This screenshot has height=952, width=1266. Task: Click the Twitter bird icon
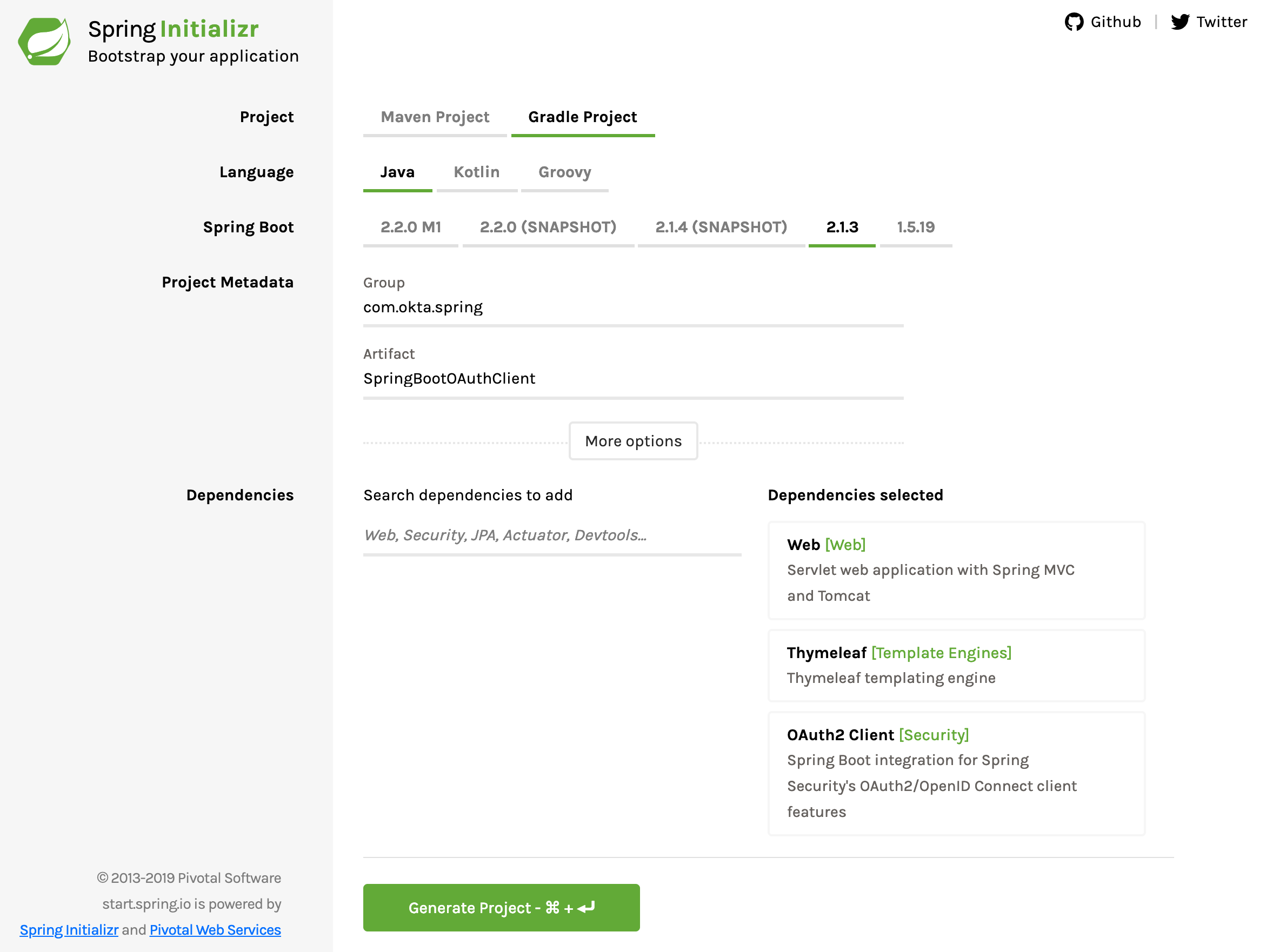pyautogui.click(x=1180, y=22)
